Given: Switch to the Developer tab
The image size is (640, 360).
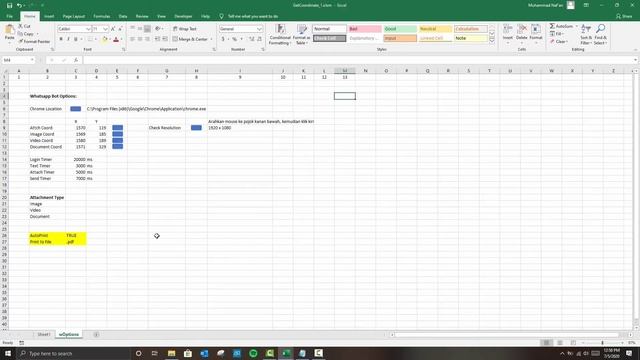Looking at the screenshot, I should (183, 16).
